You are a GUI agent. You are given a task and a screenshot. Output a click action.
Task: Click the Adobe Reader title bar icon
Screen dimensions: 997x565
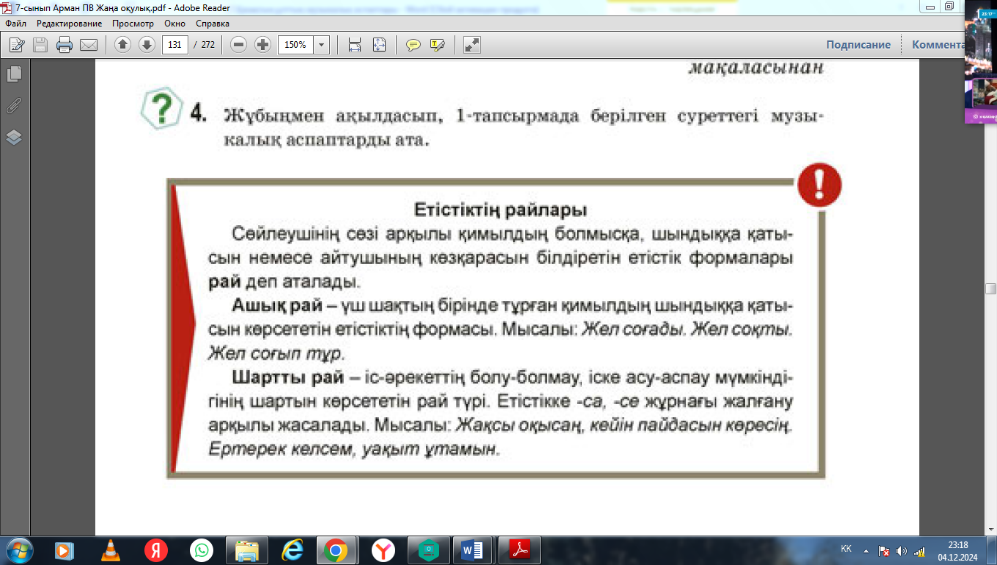tap(7, 8)
